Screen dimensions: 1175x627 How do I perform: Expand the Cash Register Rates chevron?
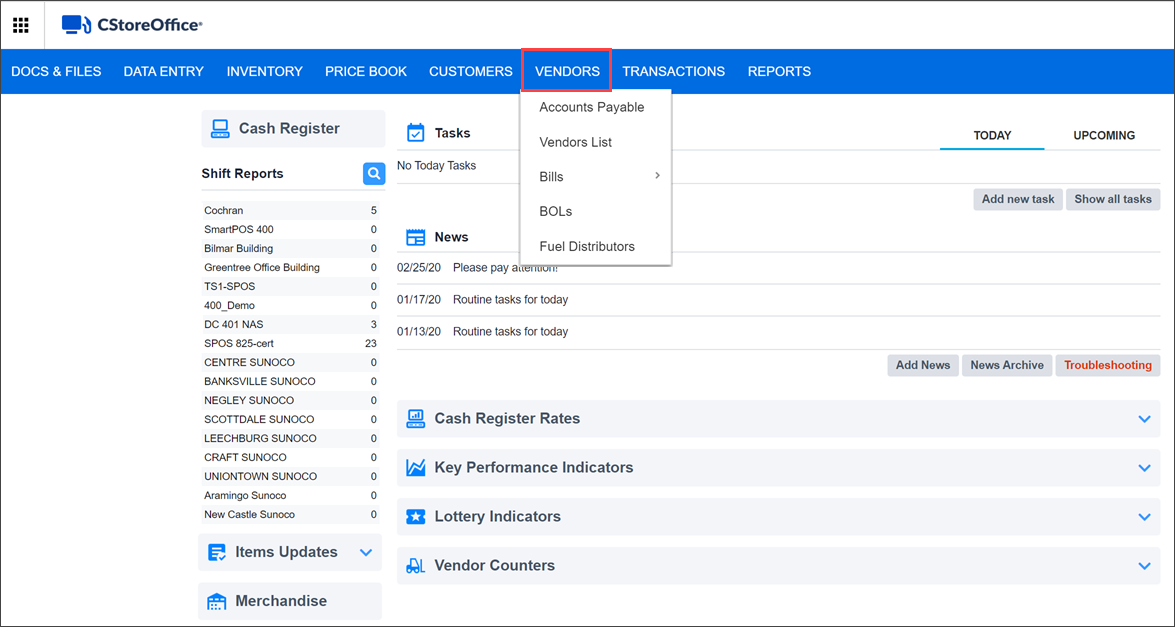pos(1144,419)
